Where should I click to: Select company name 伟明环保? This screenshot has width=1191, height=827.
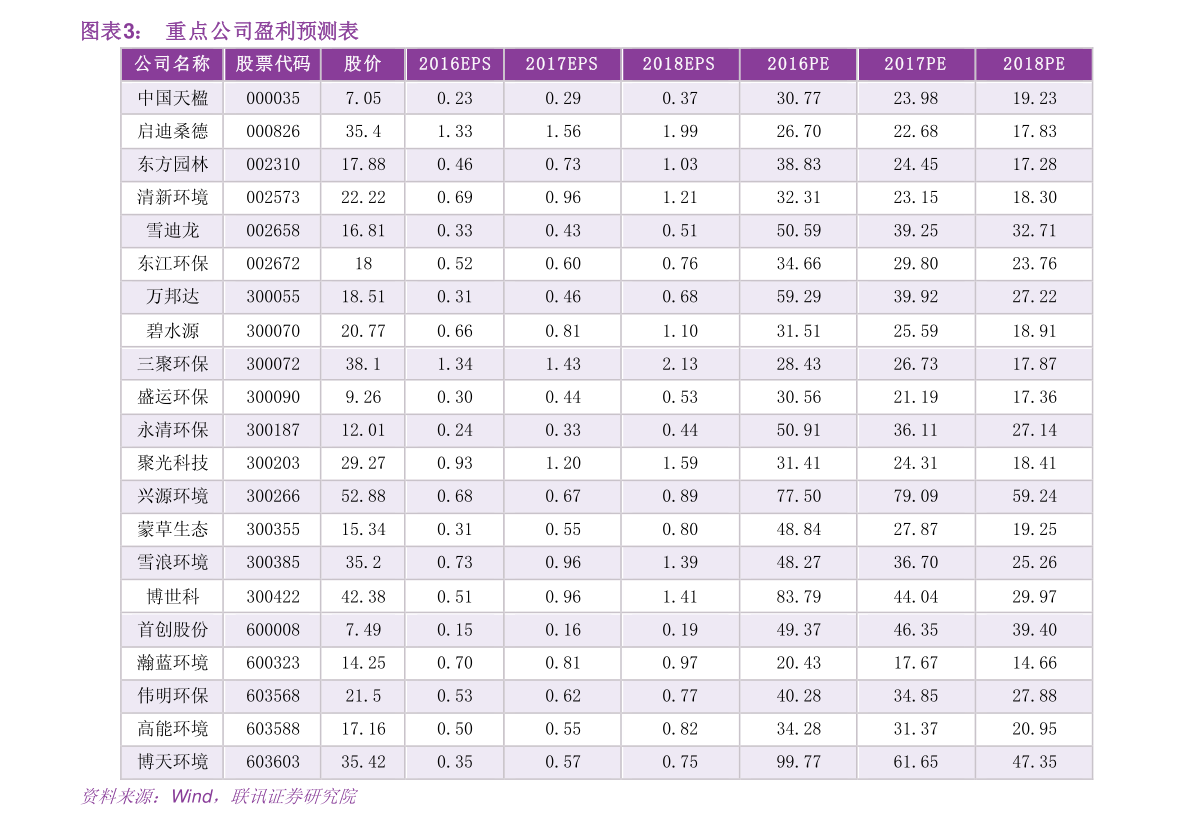pos(172,696)
